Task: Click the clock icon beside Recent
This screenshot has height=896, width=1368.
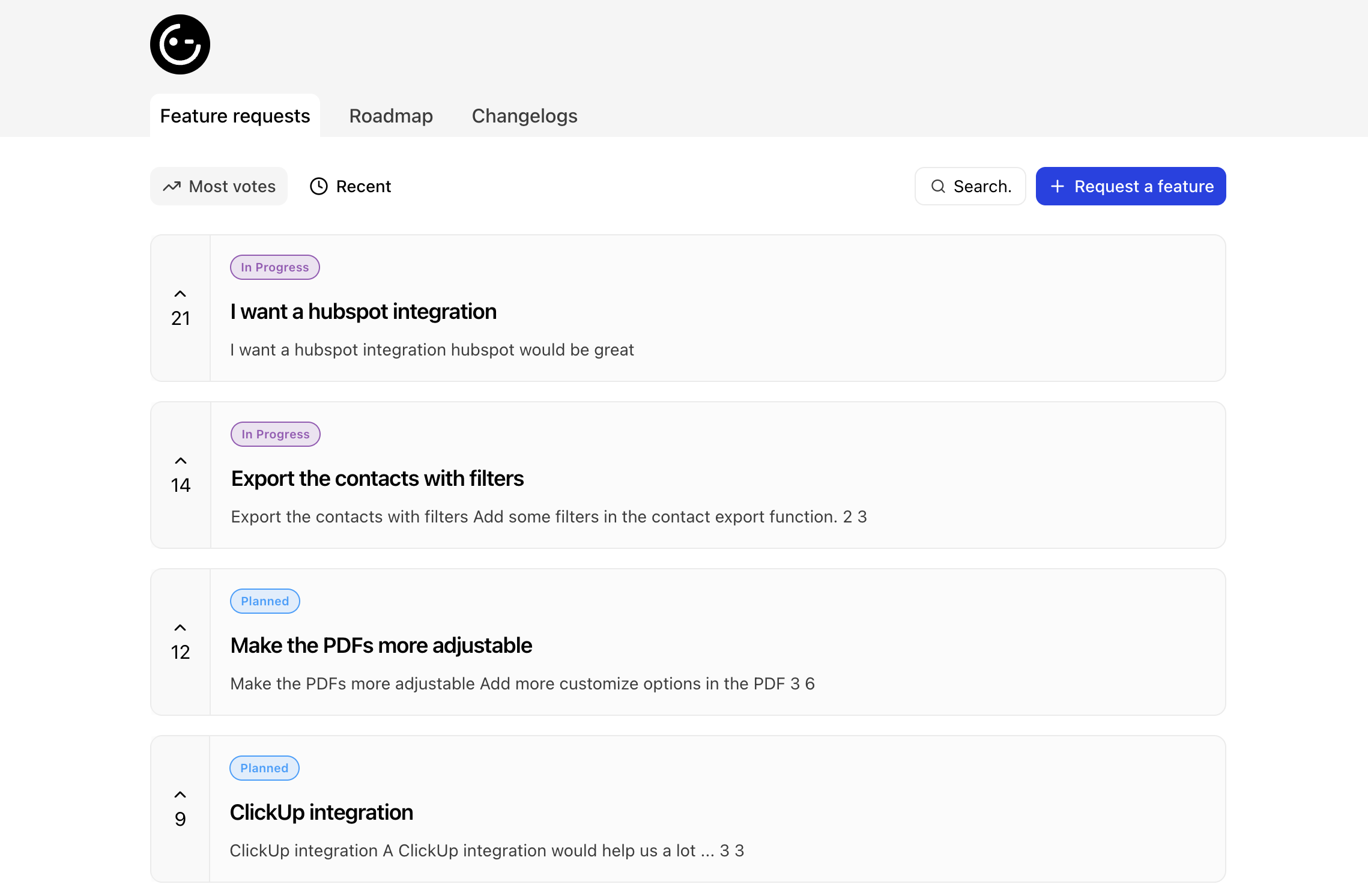Action: (x=319, y=187)
